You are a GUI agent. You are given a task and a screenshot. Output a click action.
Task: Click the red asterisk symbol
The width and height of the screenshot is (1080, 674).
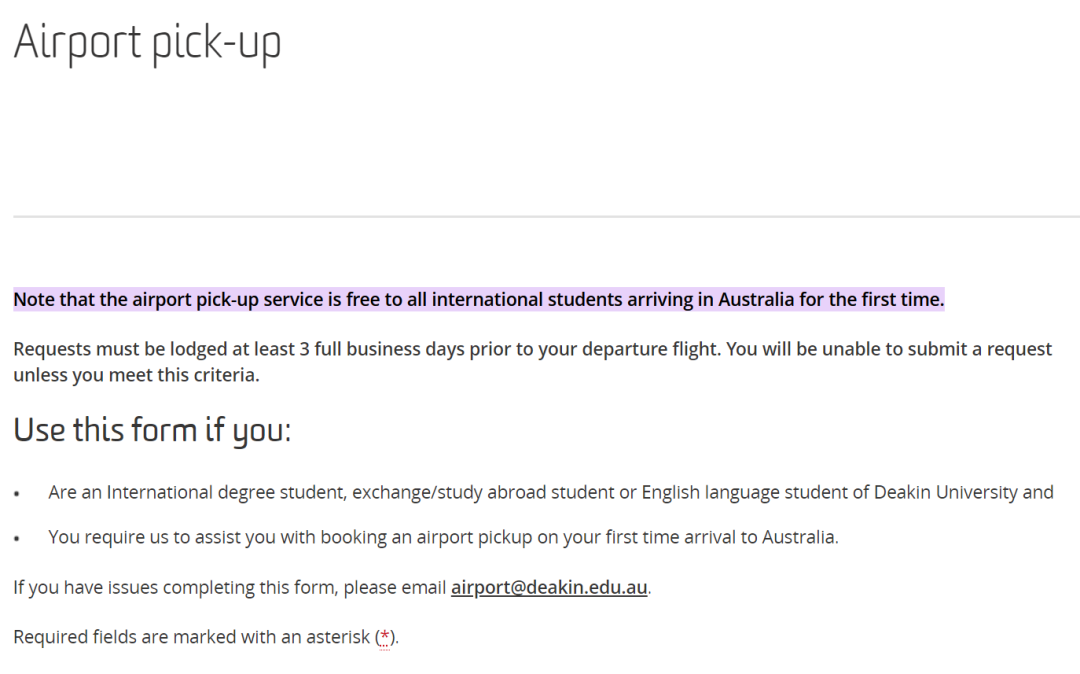pyautogui.click(x=385, y=636)
